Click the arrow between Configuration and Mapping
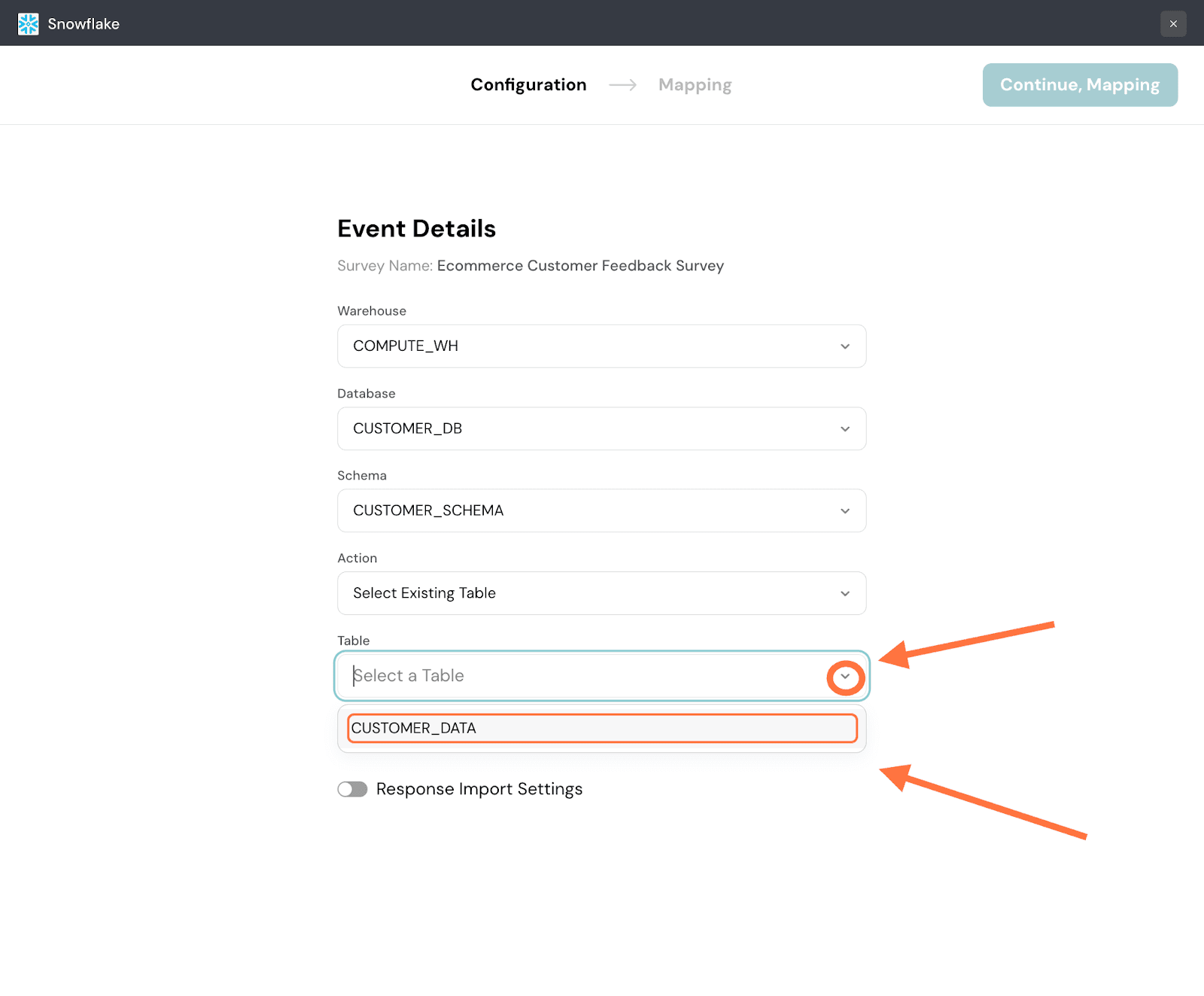The image size is (1204, 996). [622, 85]
